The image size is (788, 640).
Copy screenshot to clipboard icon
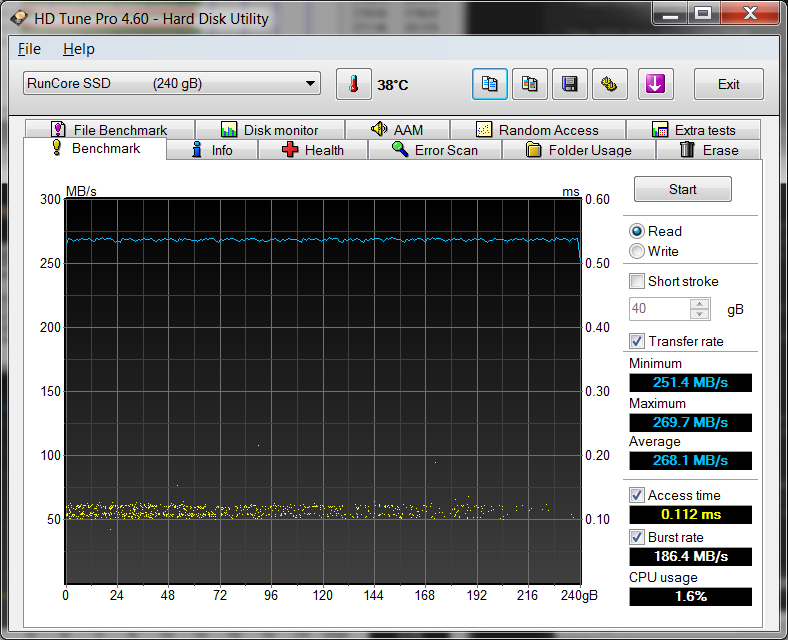point(530,85)
